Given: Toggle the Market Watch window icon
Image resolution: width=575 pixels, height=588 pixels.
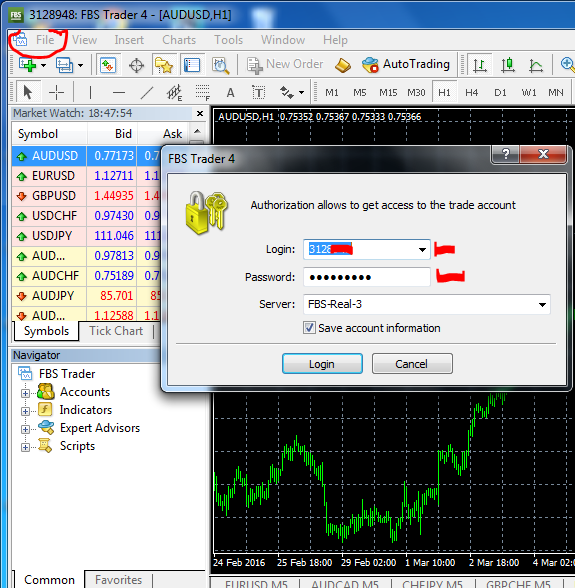Looking at the screenshot, I should click(108, 65).
